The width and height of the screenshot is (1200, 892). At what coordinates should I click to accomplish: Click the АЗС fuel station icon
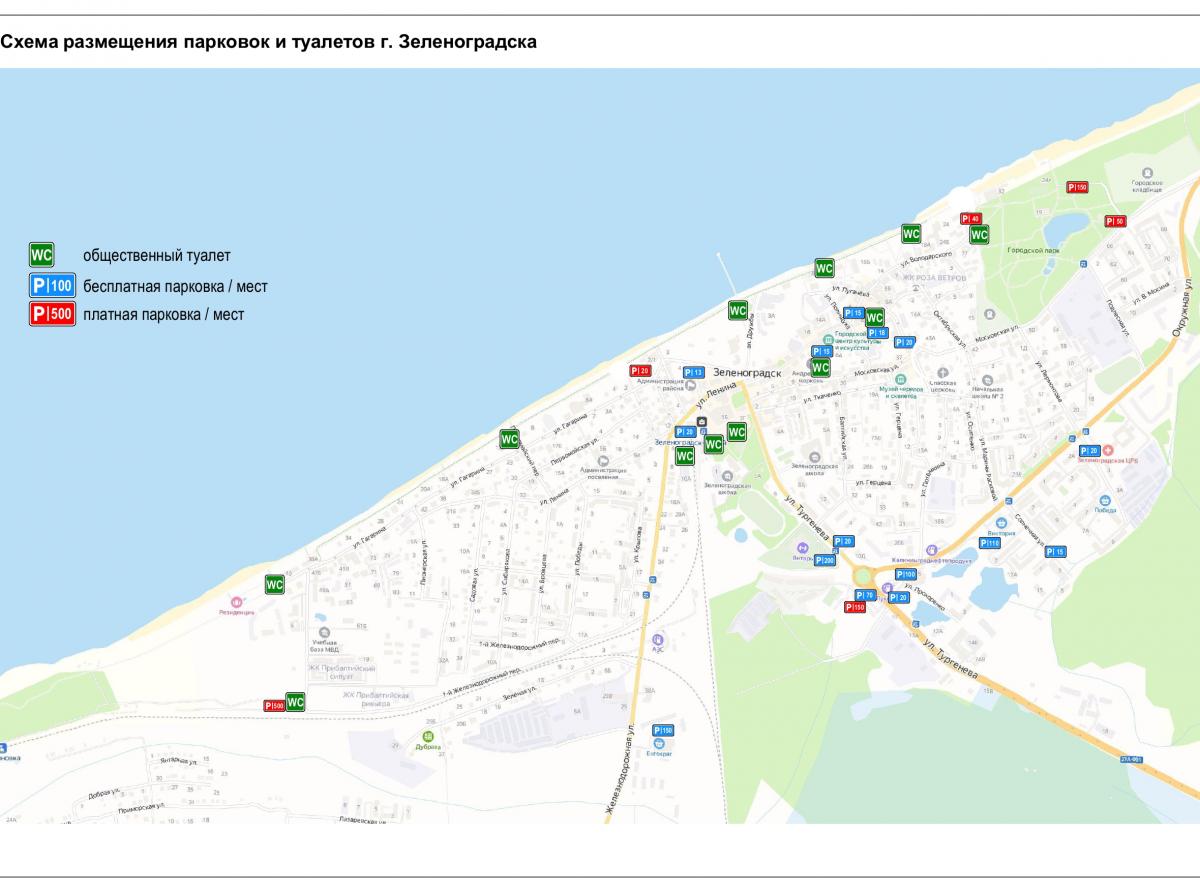657,639
